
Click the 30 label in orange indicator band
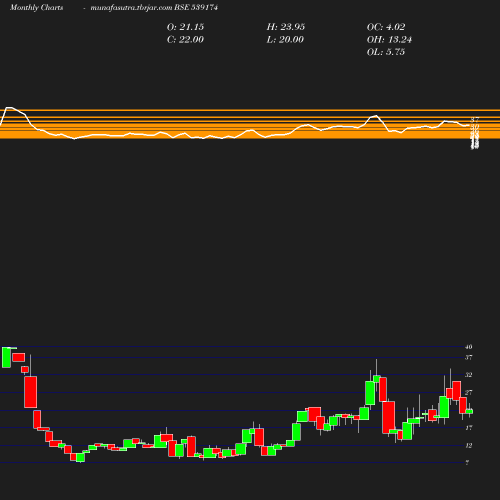475,127
